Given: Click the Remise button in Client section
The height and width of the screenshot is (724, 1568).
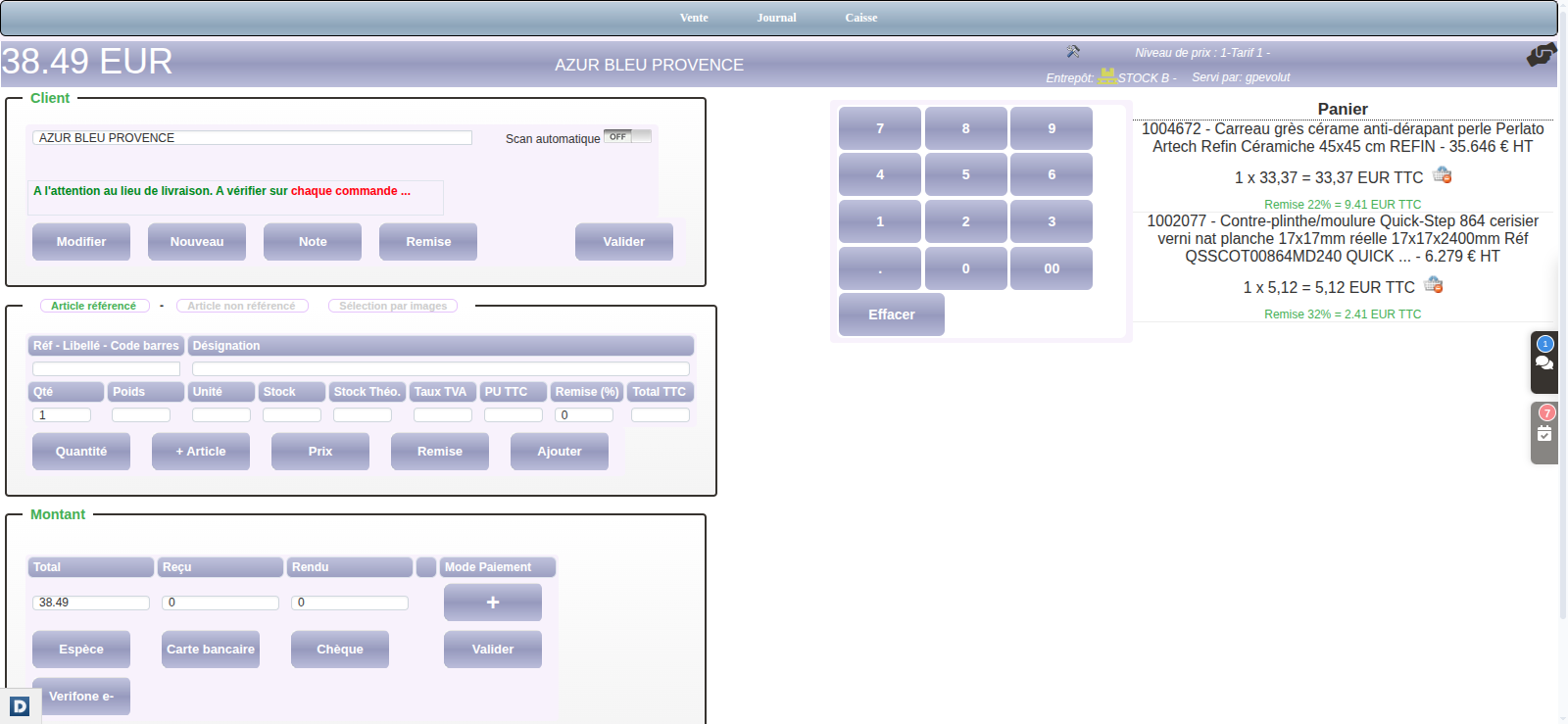Looking at the screenshot, I should click(x=428, y=242).
